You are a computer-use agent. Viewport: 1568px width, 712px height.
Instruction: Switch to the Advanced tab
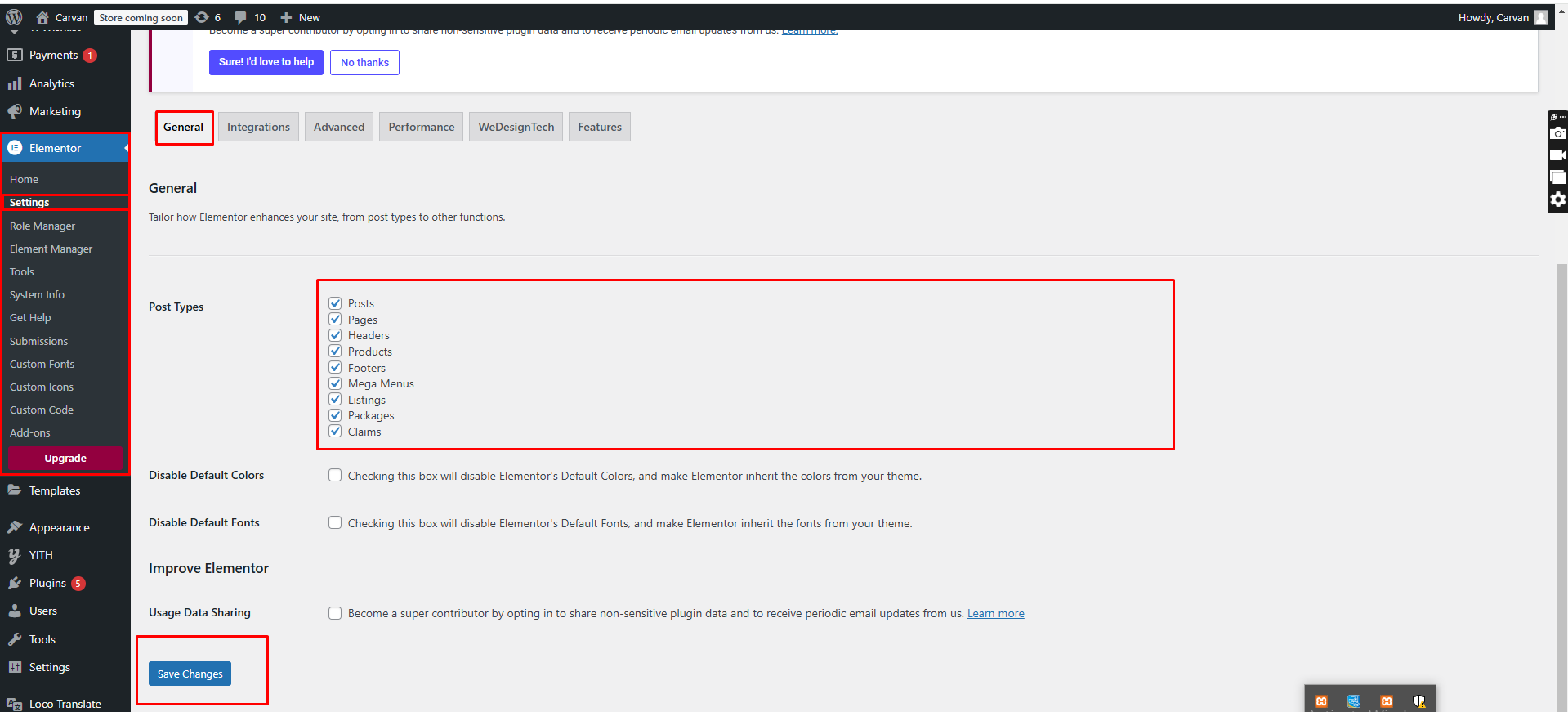tap(339, 127)
